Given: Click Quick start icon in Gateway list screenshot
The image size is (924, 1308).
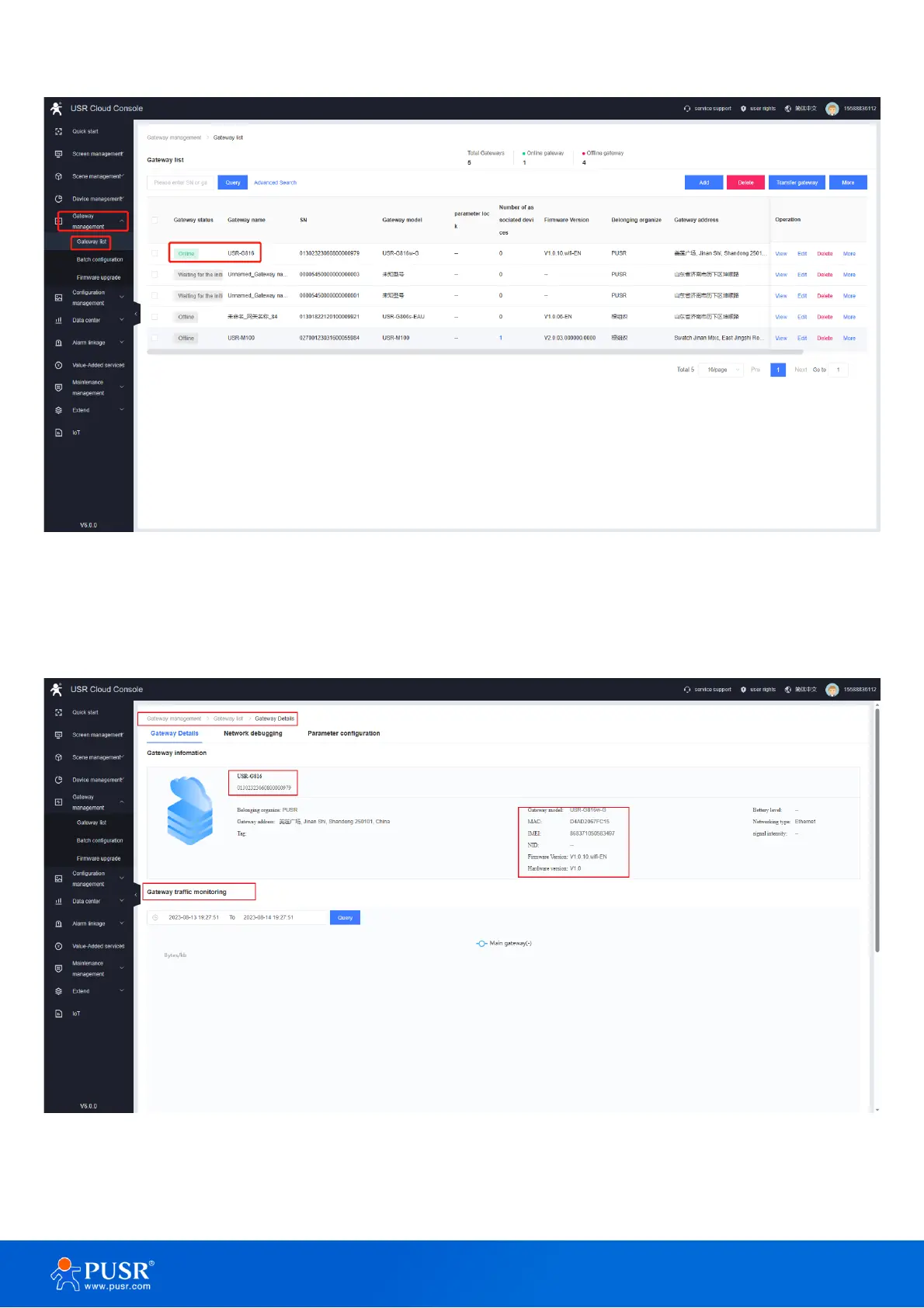Looking at the screenshot, I should pos(58,131).
